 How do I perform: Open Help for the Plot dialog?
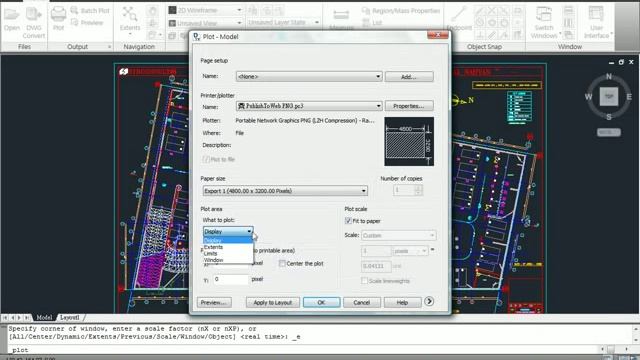pos(402,302)
